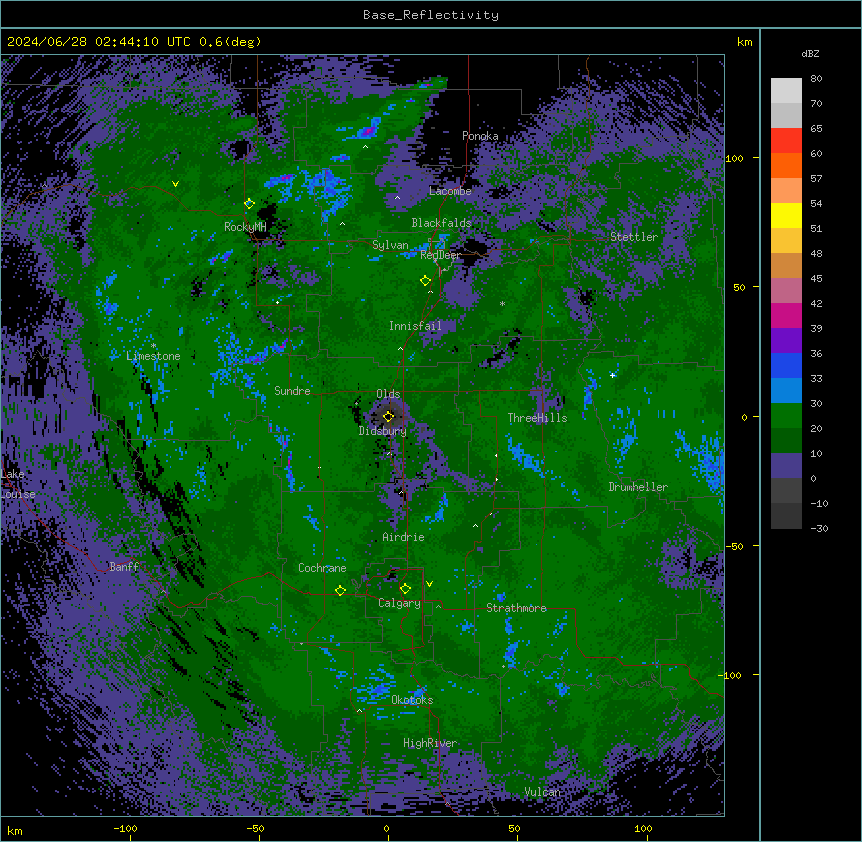Screen dimensions: 862x842
Task: Click the Innisfail city label
Action: pos(415,326)
